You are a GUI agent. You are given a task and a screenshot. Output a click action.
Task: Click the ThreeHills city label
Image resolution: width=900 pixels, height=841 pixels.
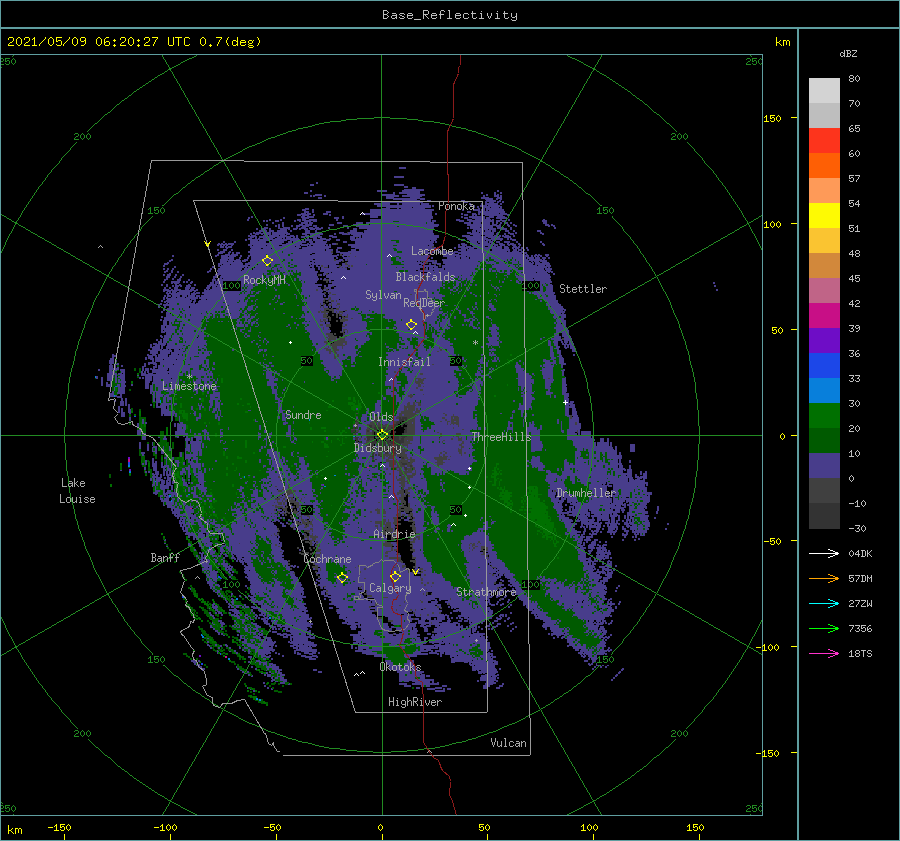502,437
